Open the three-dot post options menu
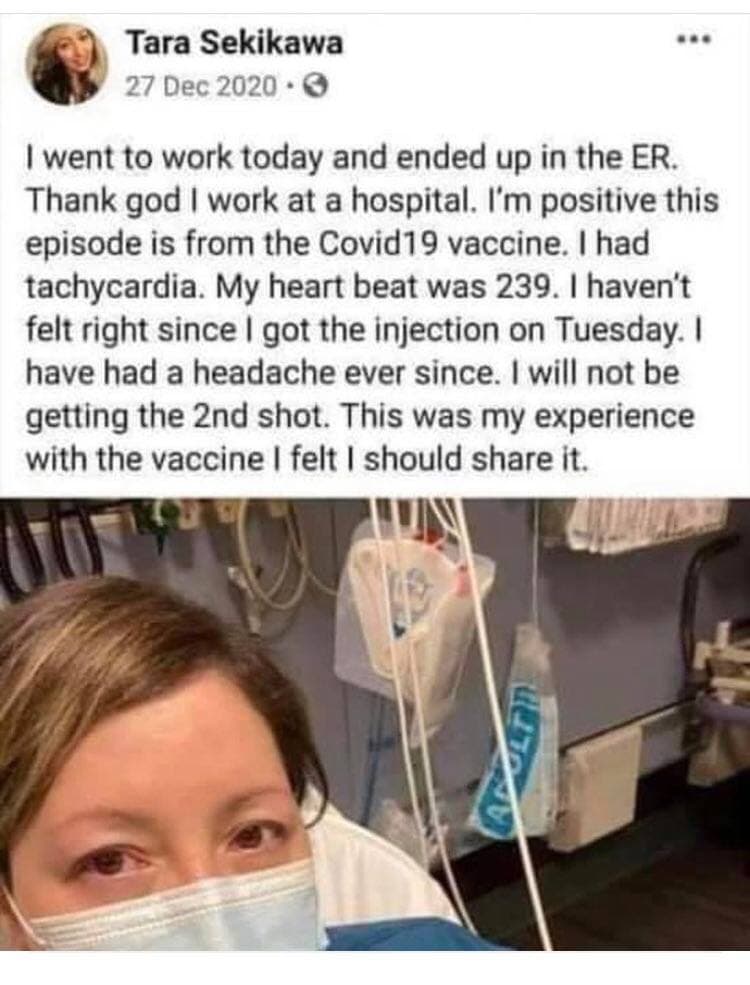750x985 pixels. (x=693, y=42)
